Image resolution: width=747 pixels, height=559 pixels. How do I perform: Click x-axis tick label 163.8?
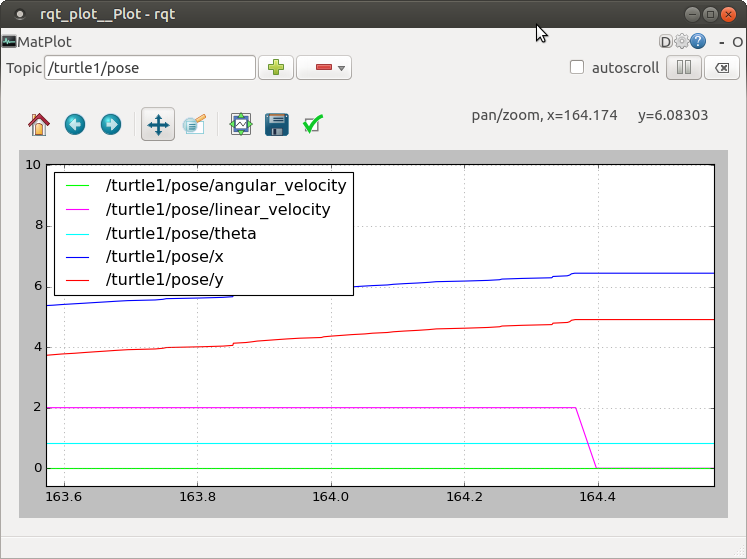[x=197, y=497]
